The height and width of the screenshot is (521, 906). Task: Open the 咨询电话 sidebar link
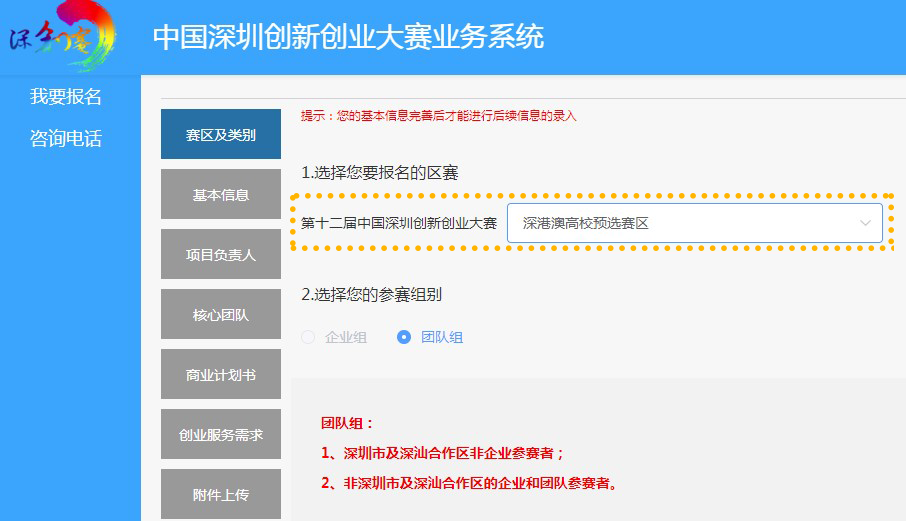tap(66, 139)
